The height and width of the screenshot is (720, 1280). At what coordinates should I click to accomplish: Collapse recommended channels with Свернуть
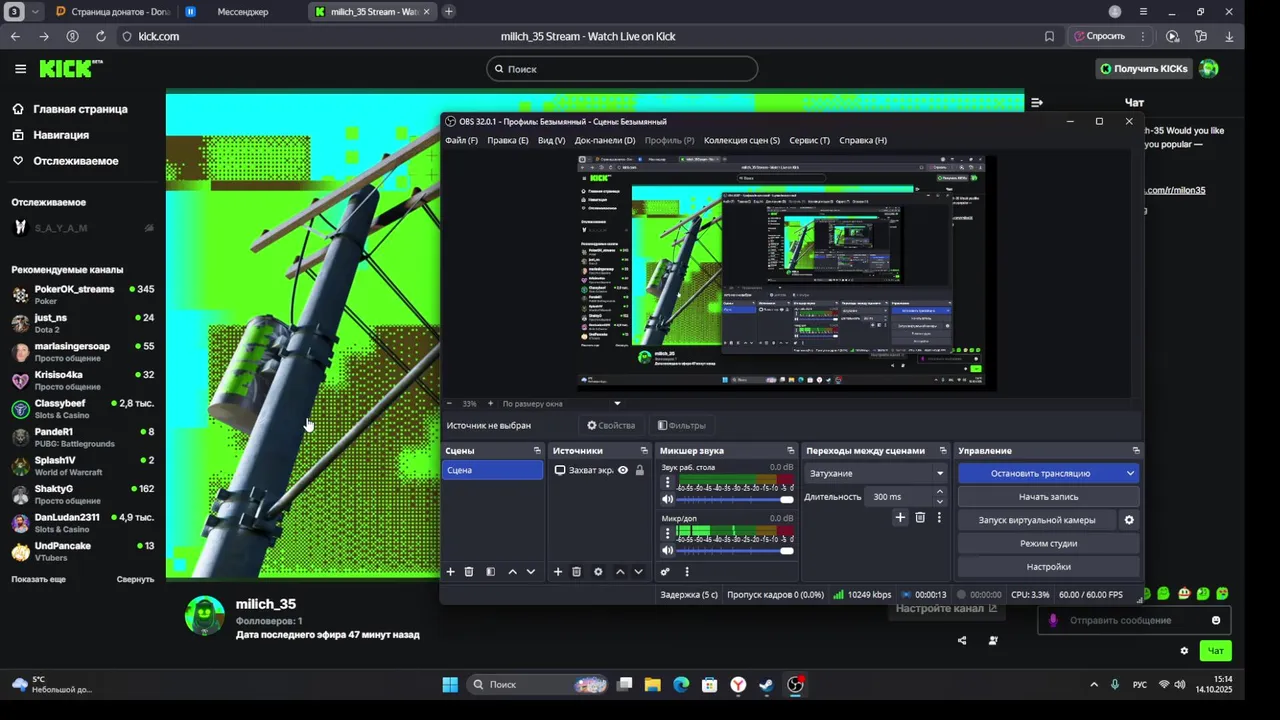[135, 579]
